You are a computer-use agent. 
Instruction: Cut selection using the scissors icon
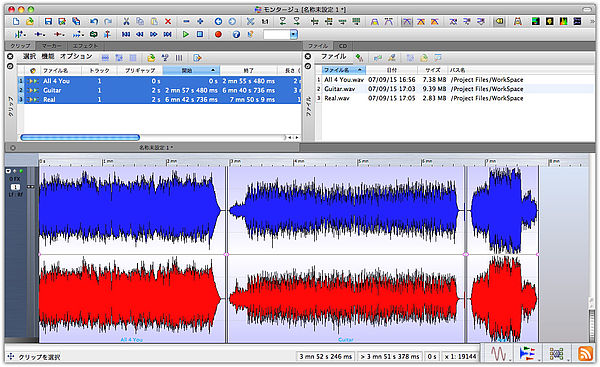126,21
